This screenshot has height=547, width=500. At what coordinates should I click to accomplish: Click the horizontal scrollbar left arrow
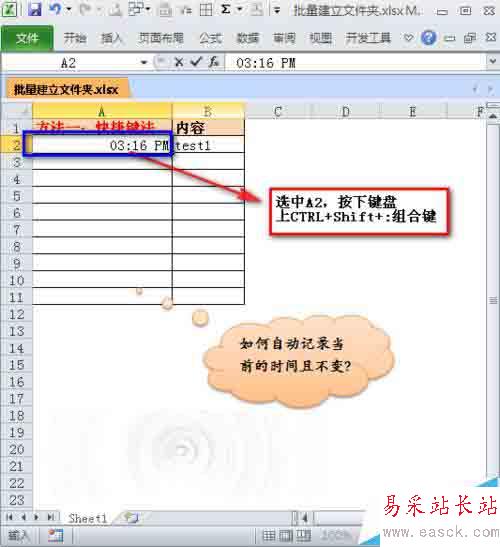(305, 518)
